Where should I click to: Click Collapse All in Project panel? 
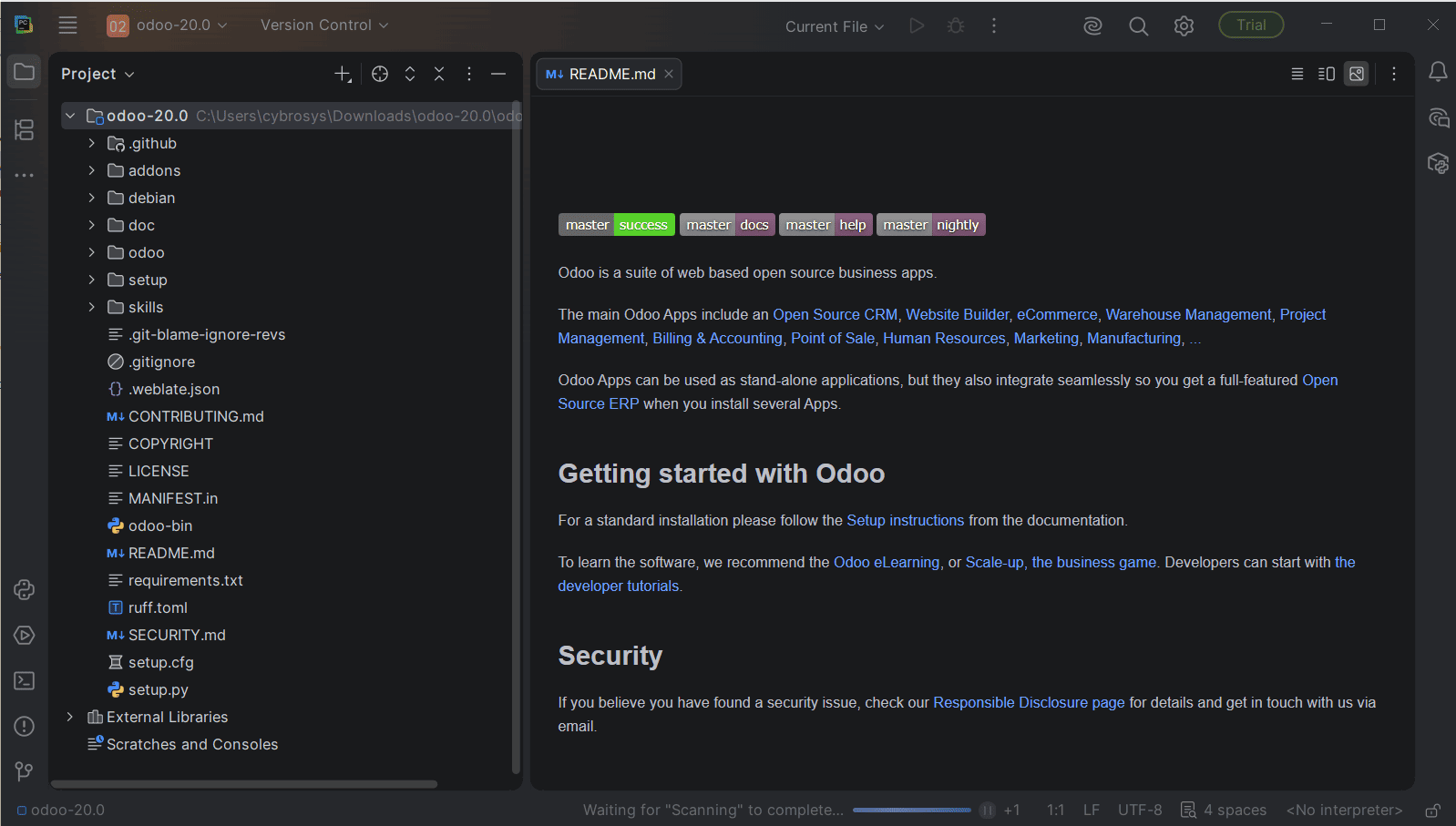(439, 74)
